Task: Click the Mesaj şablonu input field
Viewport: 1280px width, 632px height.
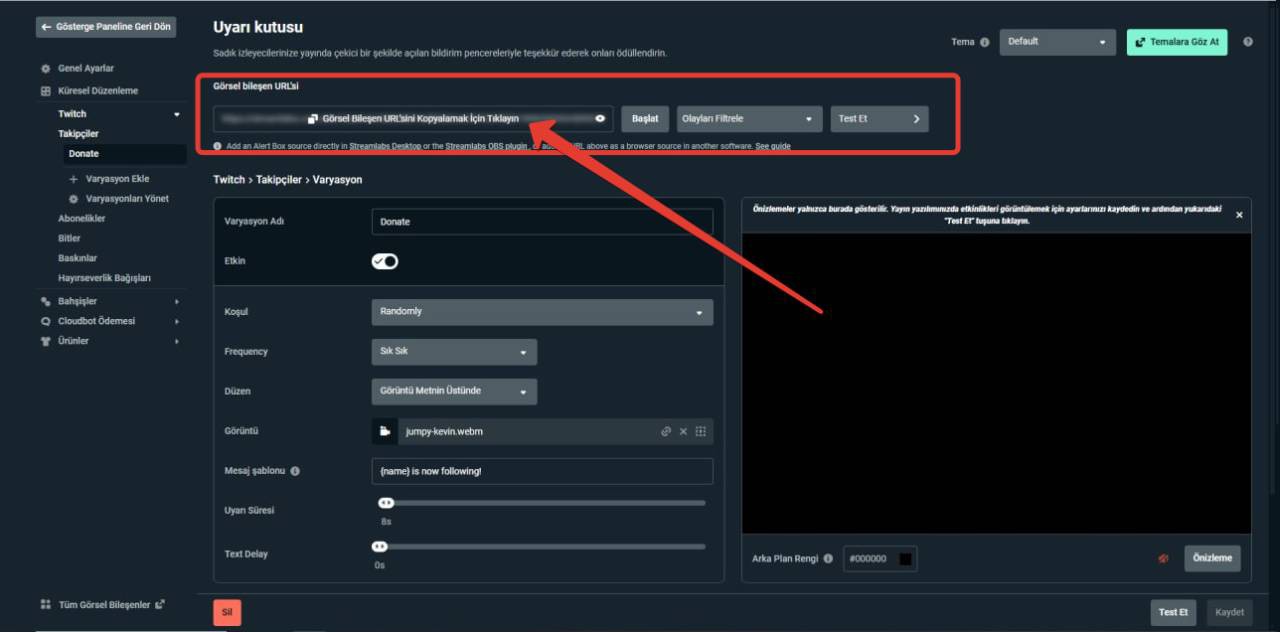Action: 542,471
